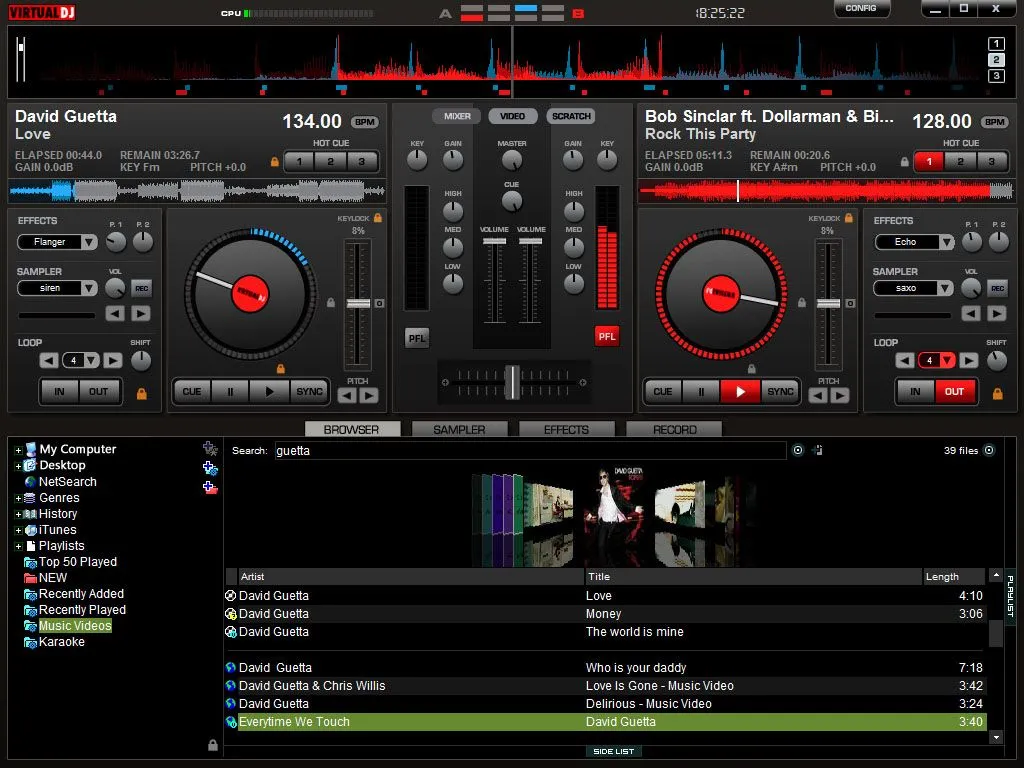Toggle PFL on the right deck
The height and width of the screenshot is (768, 1024).
[x=607, y=337]
